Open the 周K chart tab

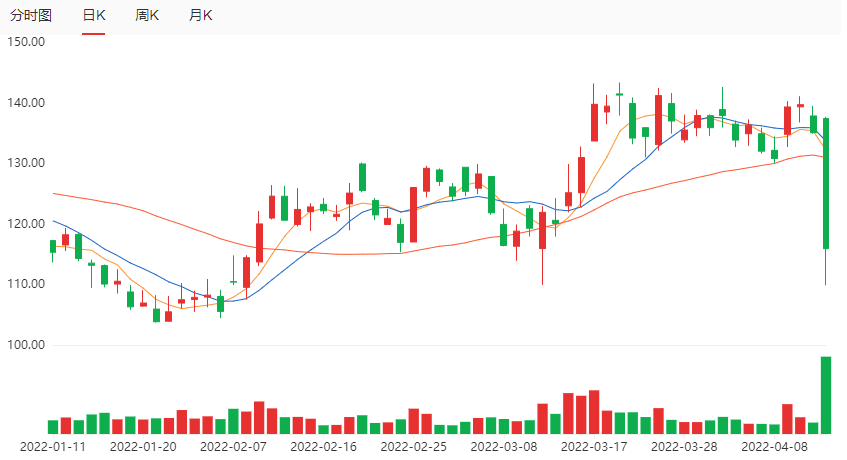click(147, 16)
